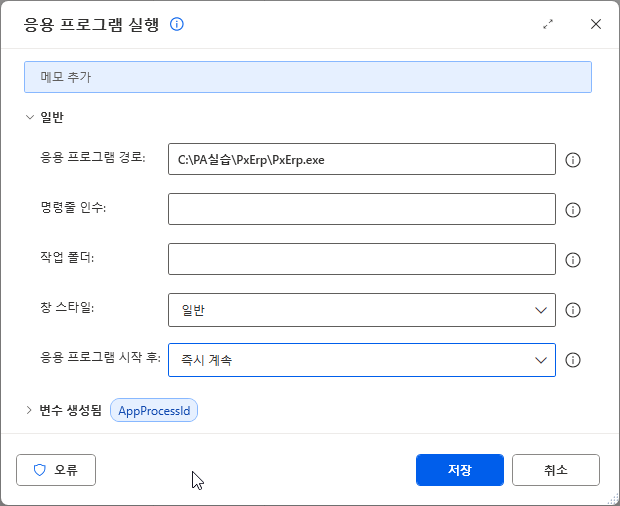
Task: Close the 응용 프로그램 실행 dialog
Action: [x=596, y=24]
